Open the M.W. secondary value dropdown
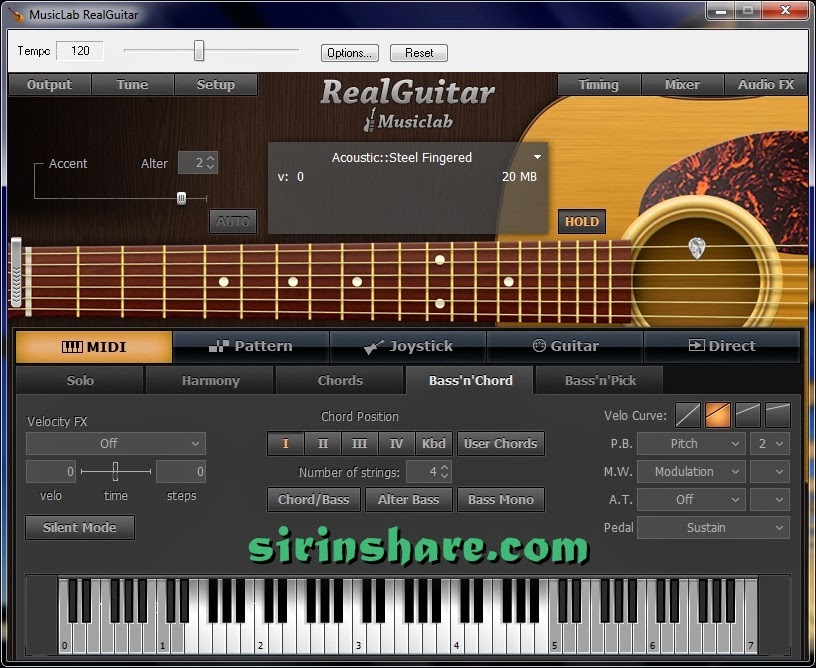Viewport: 816px width, 668px height. pos(770,472)
